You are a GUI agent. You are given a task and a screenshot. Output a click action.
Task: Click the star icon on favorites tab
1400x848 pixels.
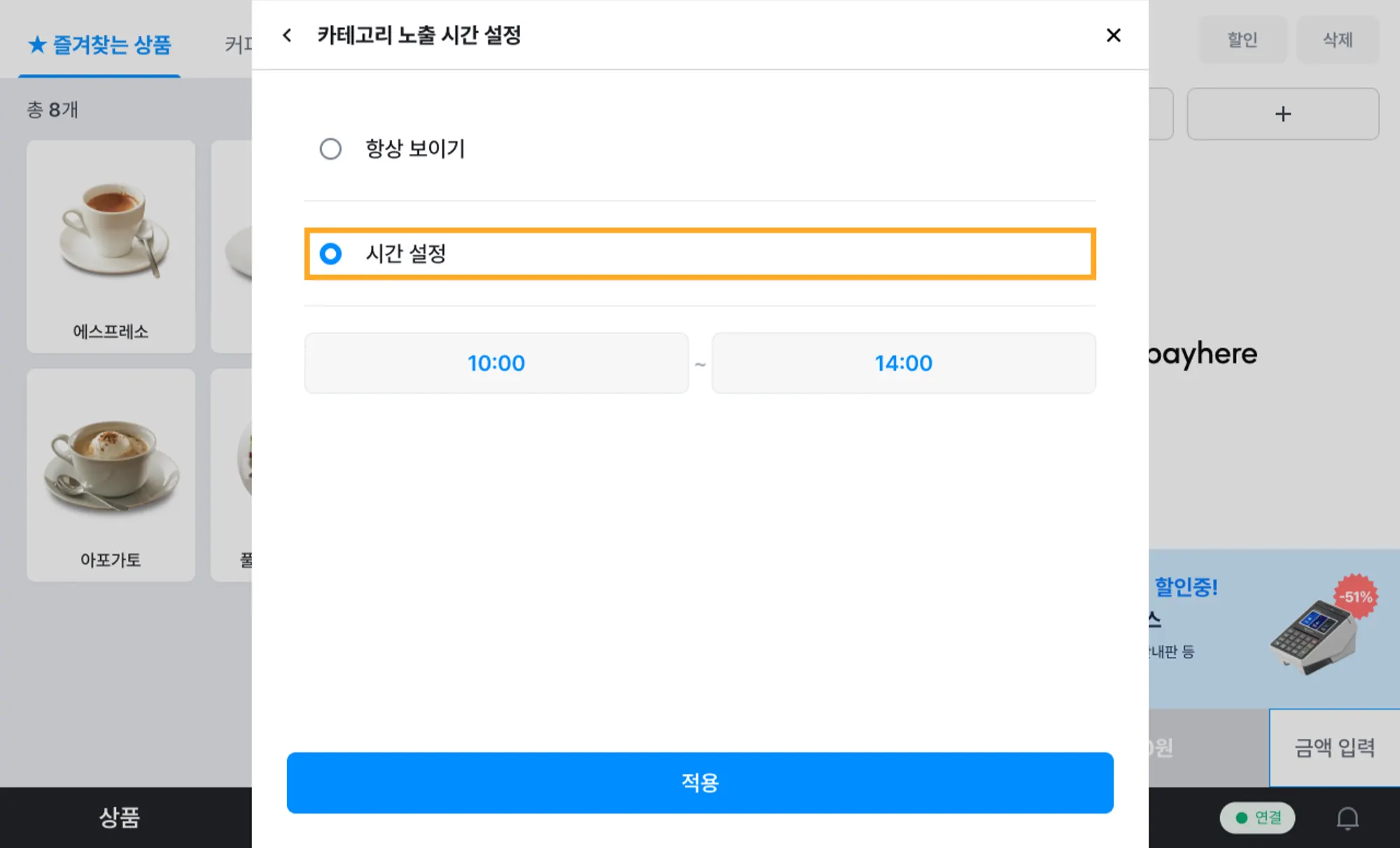[37, 45]
